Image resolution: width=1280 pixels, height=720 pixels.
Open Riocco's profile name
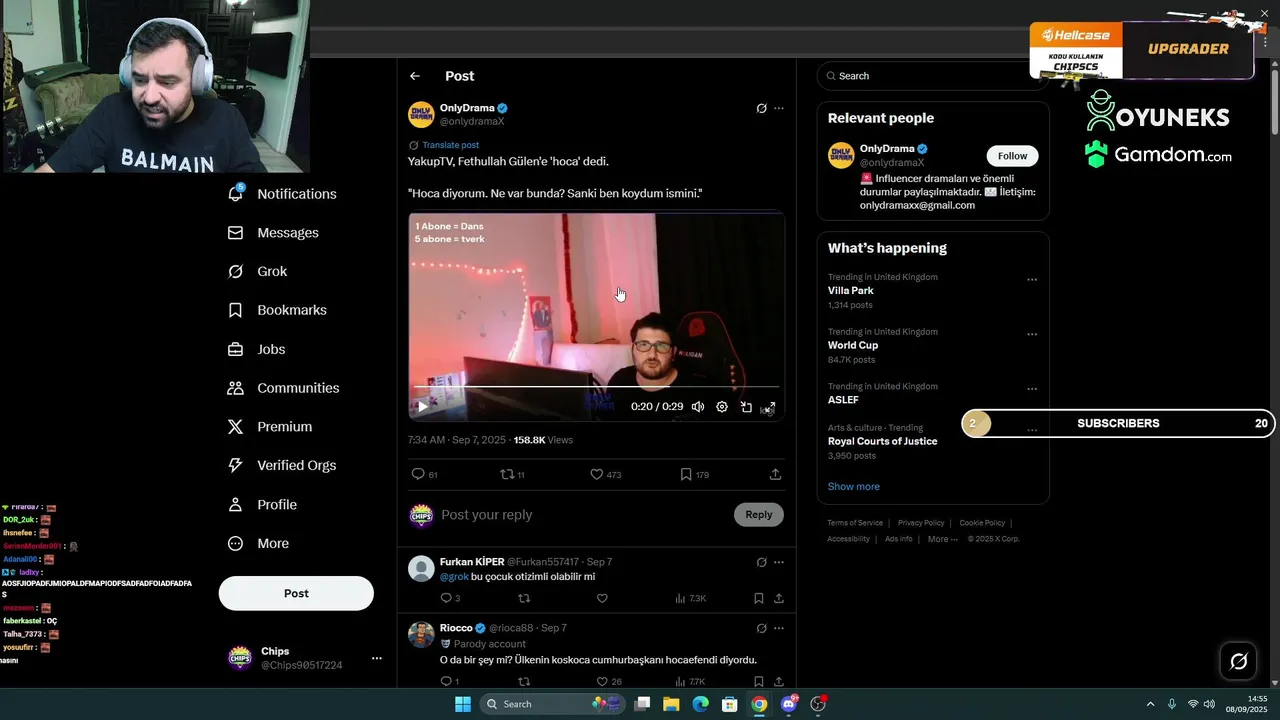(x=456, y=628)
